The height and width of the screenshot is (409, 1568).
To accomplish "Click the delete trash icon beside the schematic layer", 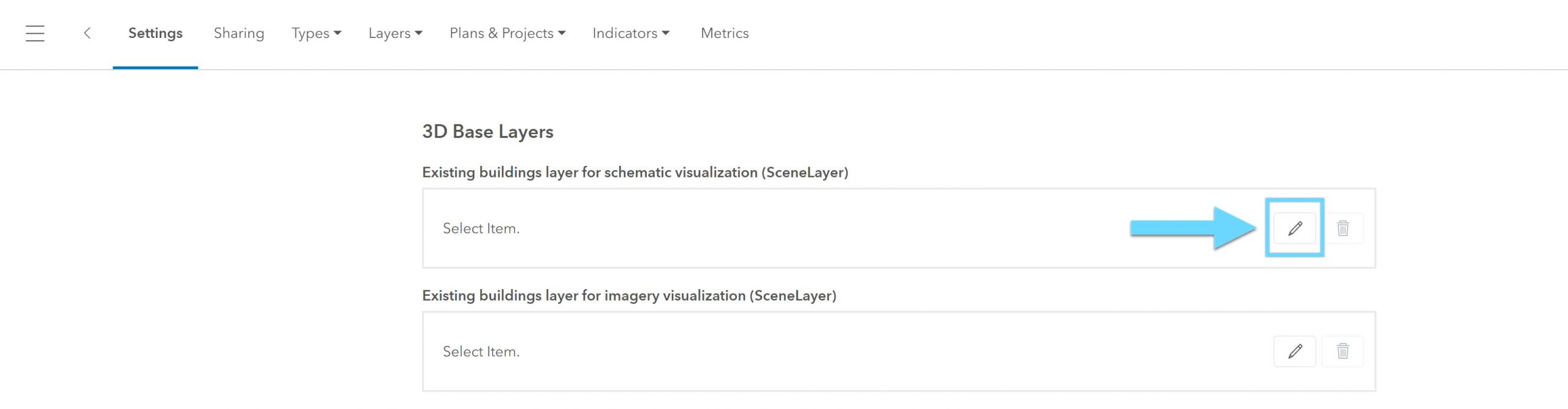I will coord(1344,228).
